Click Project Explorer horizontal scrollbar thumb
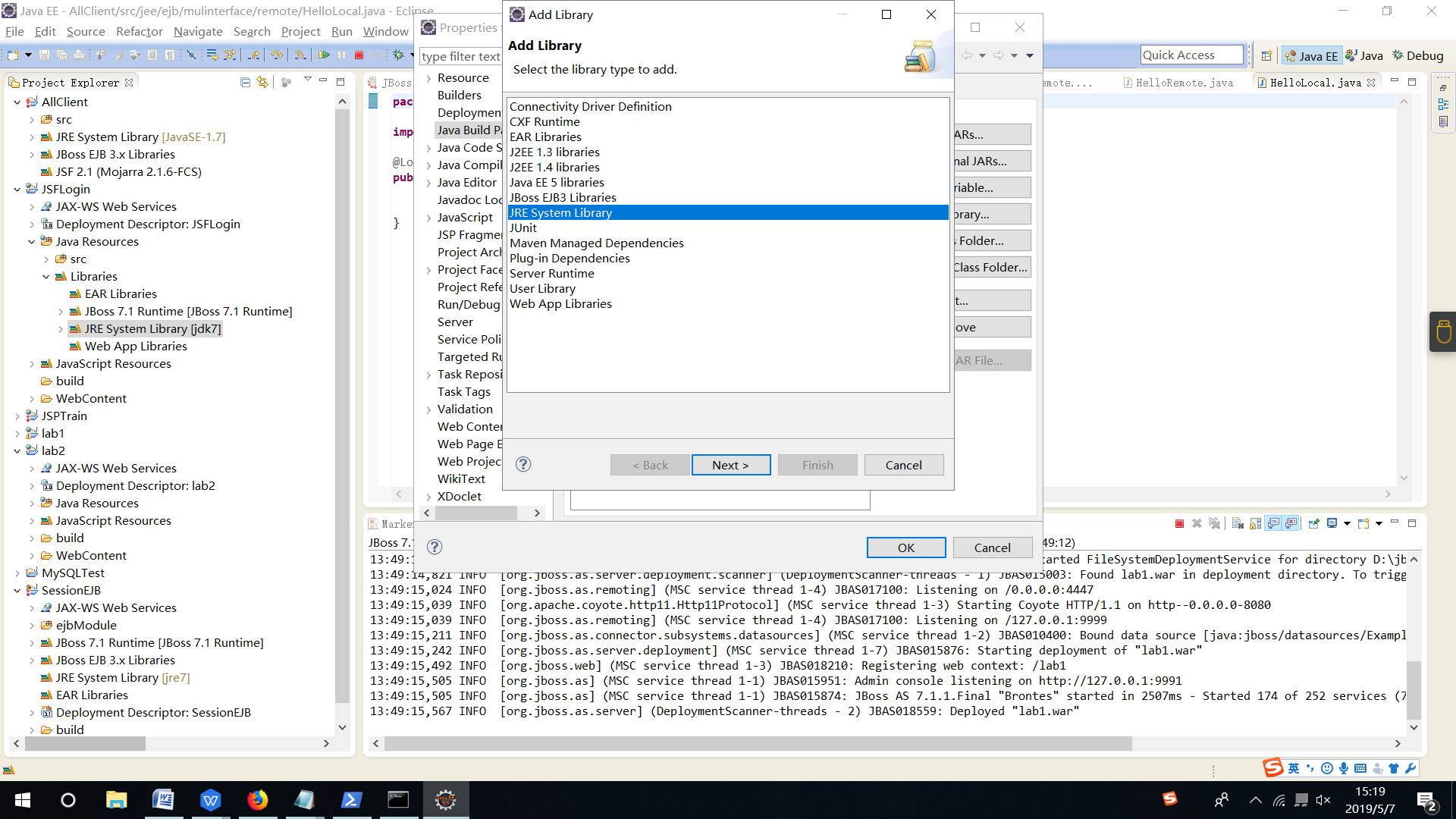1456x819 pixels. pyautogui.click(x=85, y=744)
